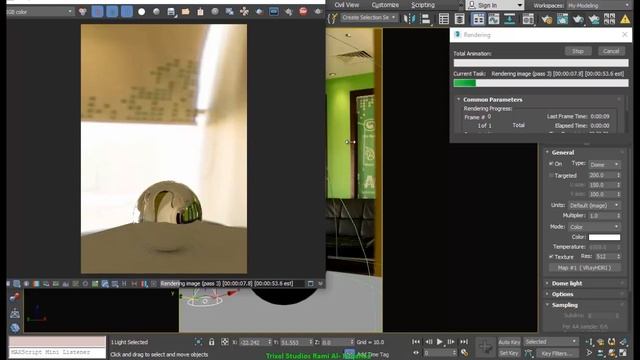Screen dimensions: 640x360
Task: Toggle the Layer Explorer icon
Action: (x=460, y=18)
